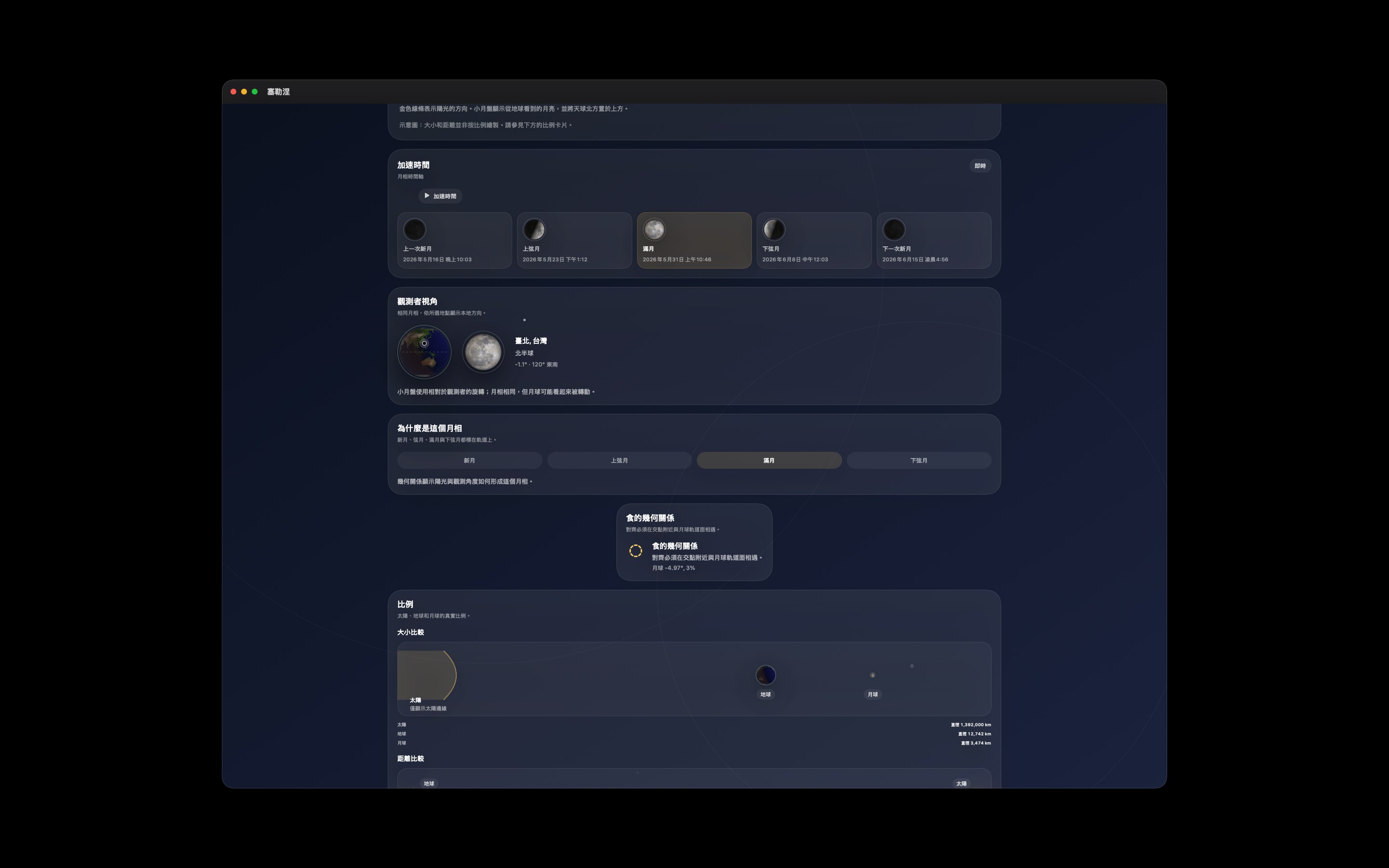This screenshot has height=868, width=1389.
Task: Click the 加速時間 play button
Action: coord(440,196)
